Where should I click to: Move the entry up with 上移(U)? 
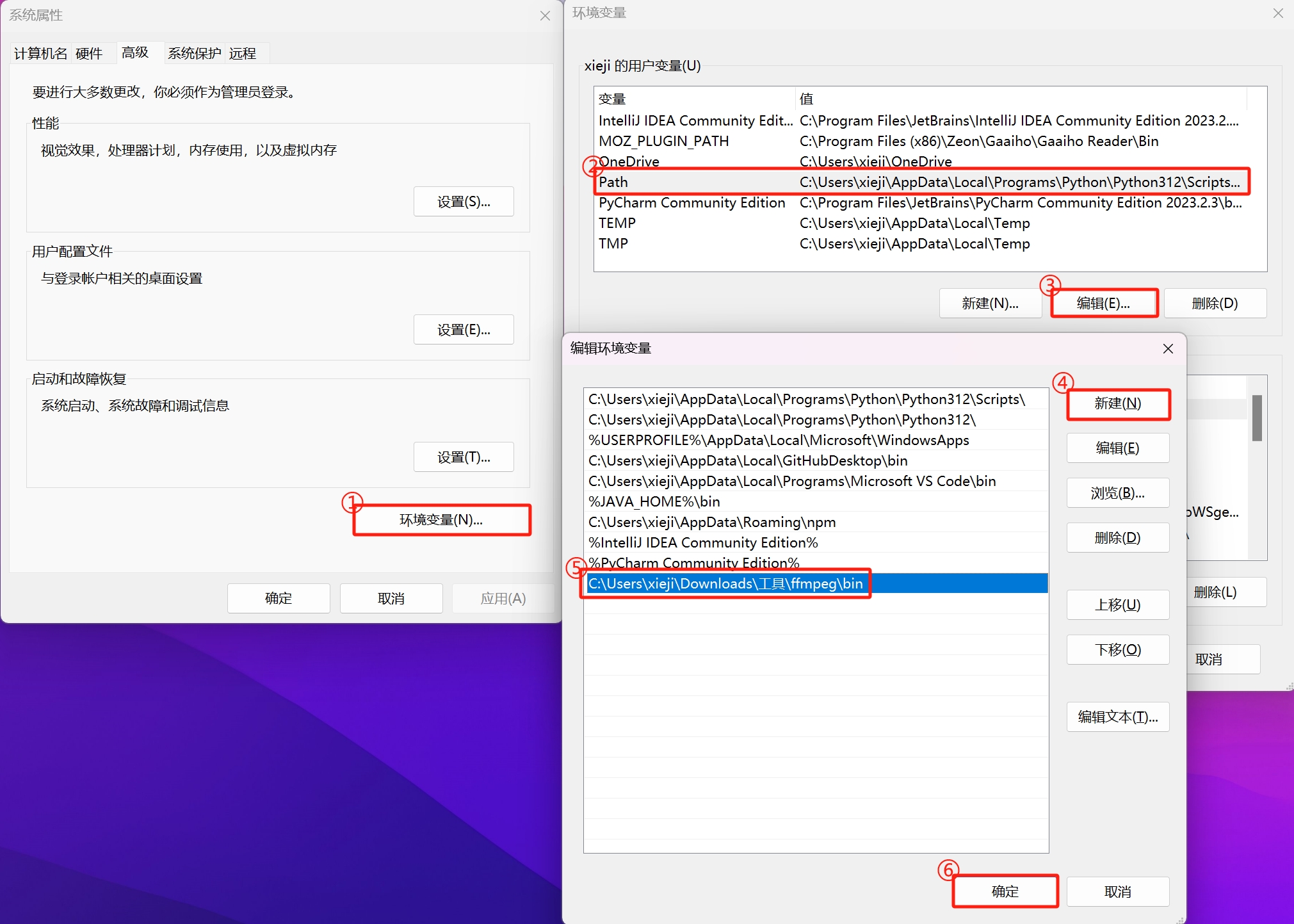pyautogui.click(x=1117, y=605)
